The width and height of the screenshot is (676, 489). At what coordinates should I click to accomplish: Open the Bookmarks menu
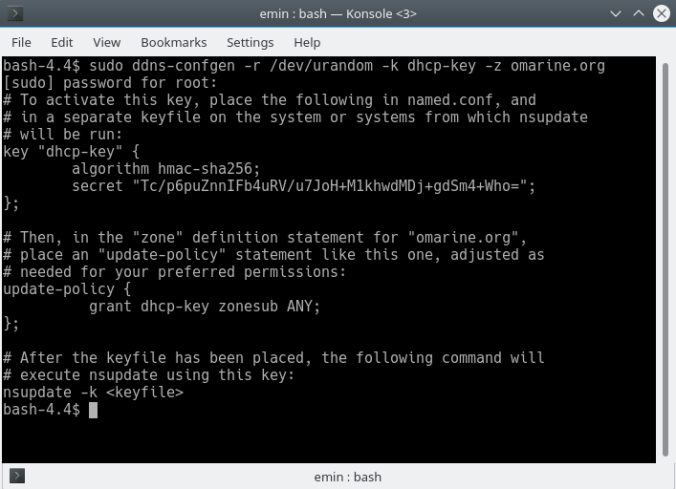pyautogui.click(x=174, y=42)
